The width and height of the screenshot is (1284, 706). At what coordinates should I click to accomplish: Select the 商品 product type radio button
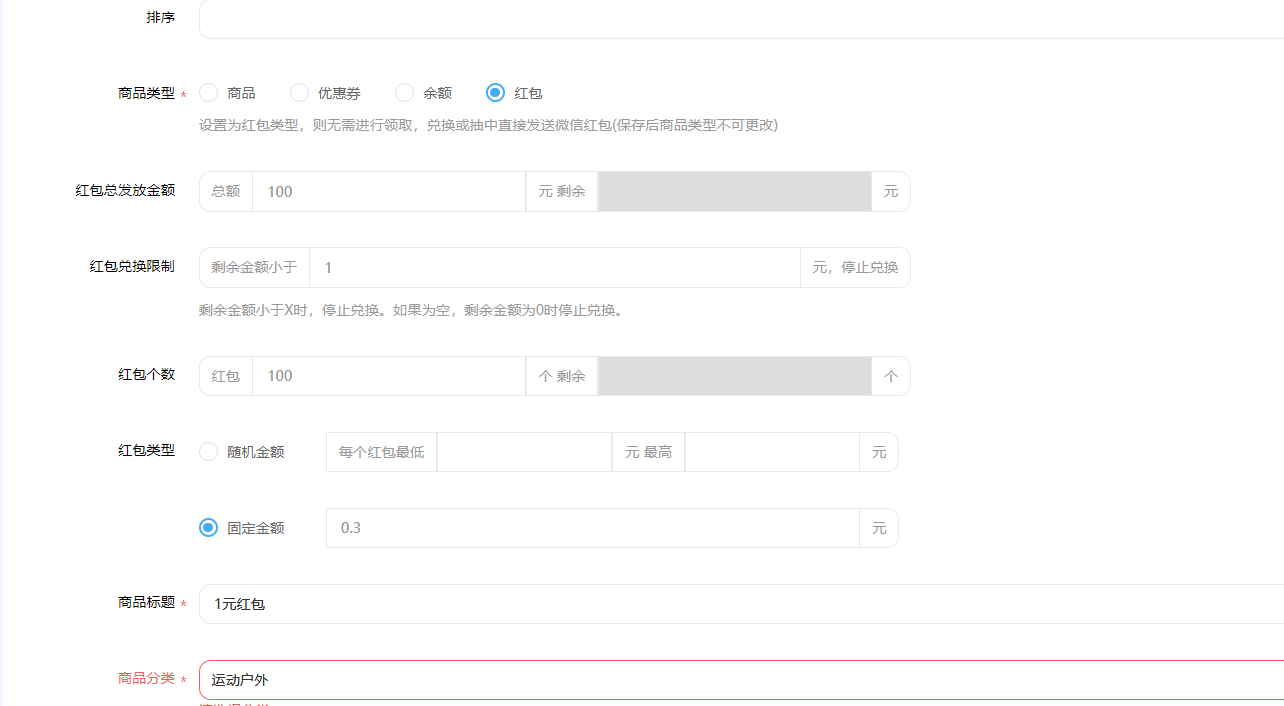(208, 92)
